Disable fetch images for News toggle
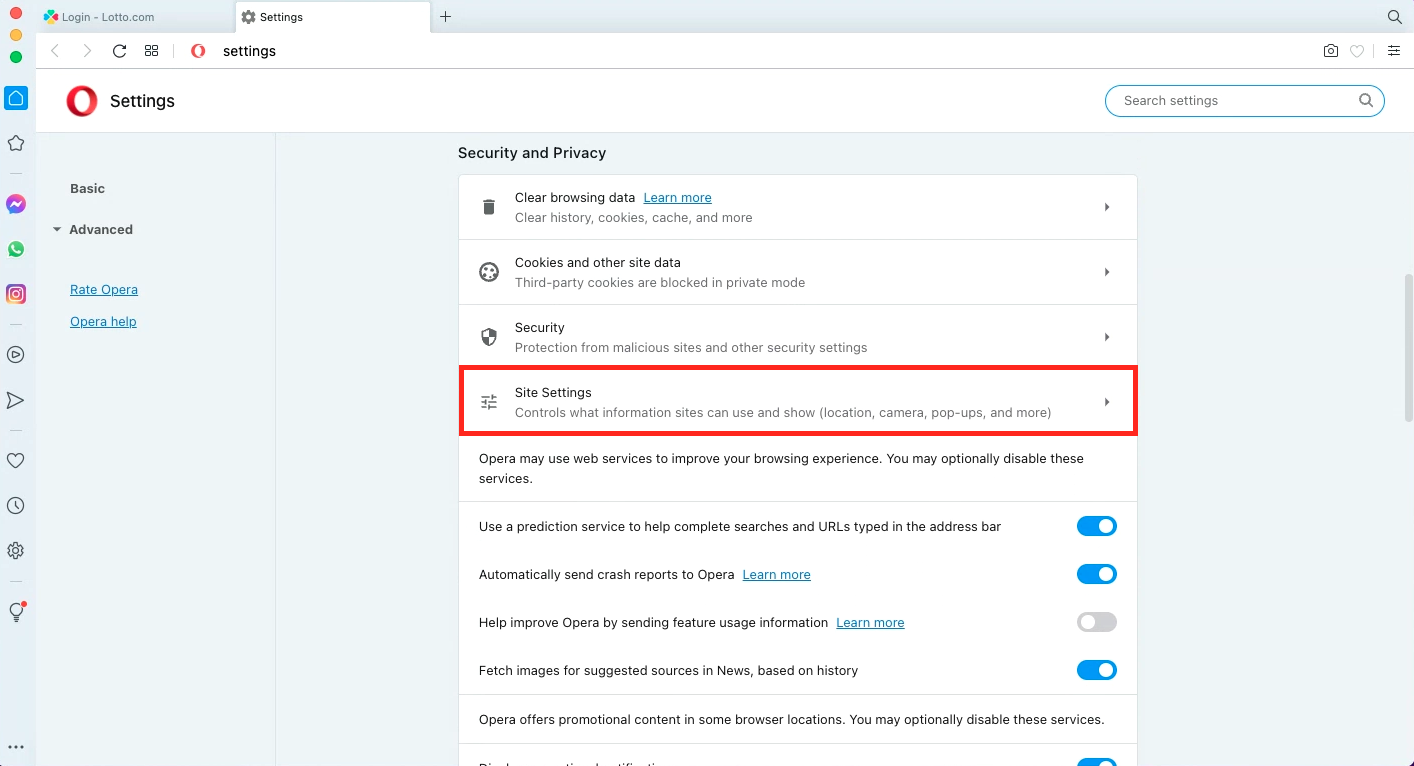Image resolution: width=1414 pixels, height=766 pixels. click(1097, 670)
